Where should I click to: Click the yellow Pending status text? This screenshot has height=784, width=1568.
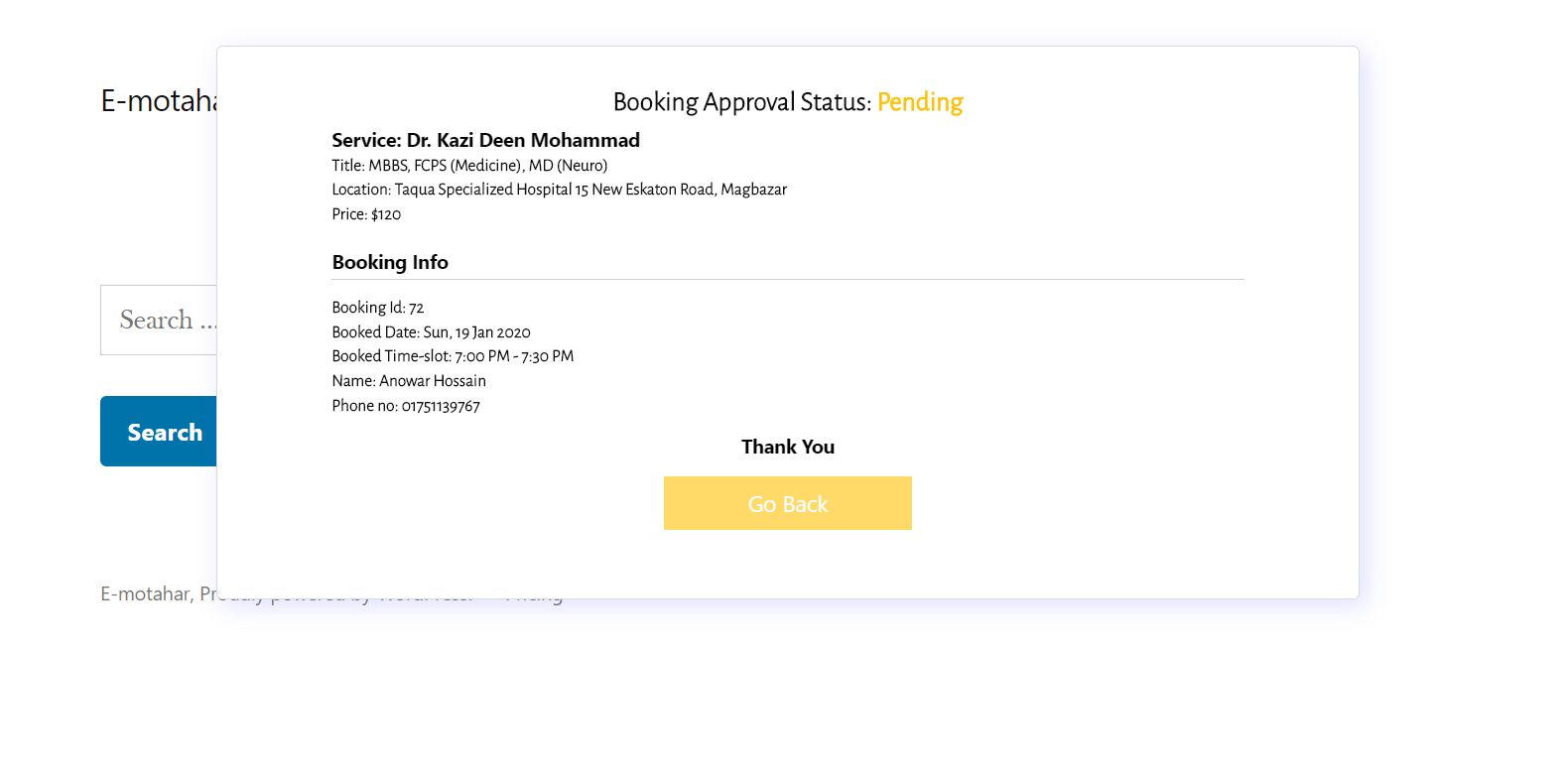tap(920, 102)
